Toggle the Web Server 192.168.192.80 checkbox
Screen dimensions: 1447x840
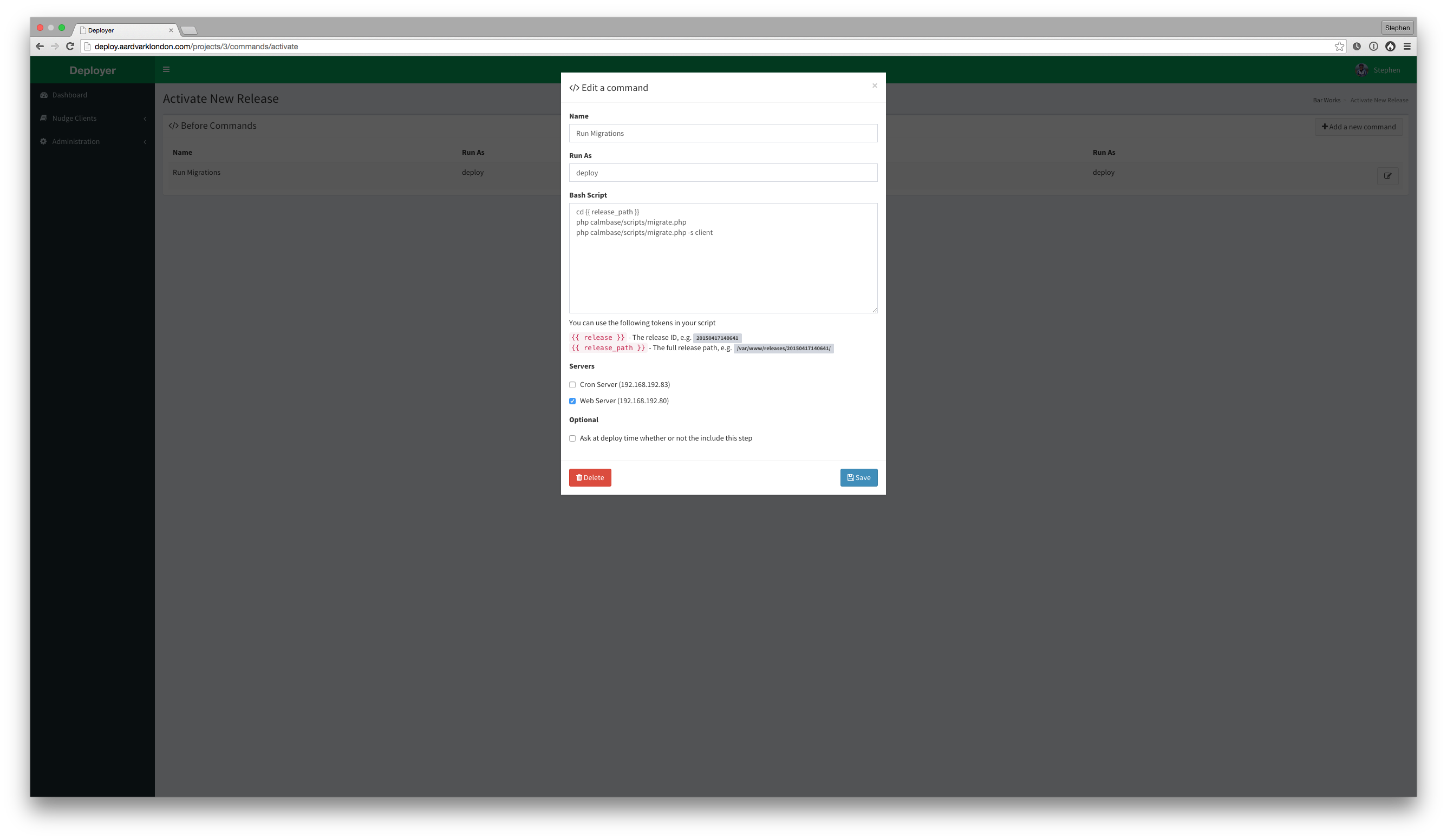(x=572, y=401)
